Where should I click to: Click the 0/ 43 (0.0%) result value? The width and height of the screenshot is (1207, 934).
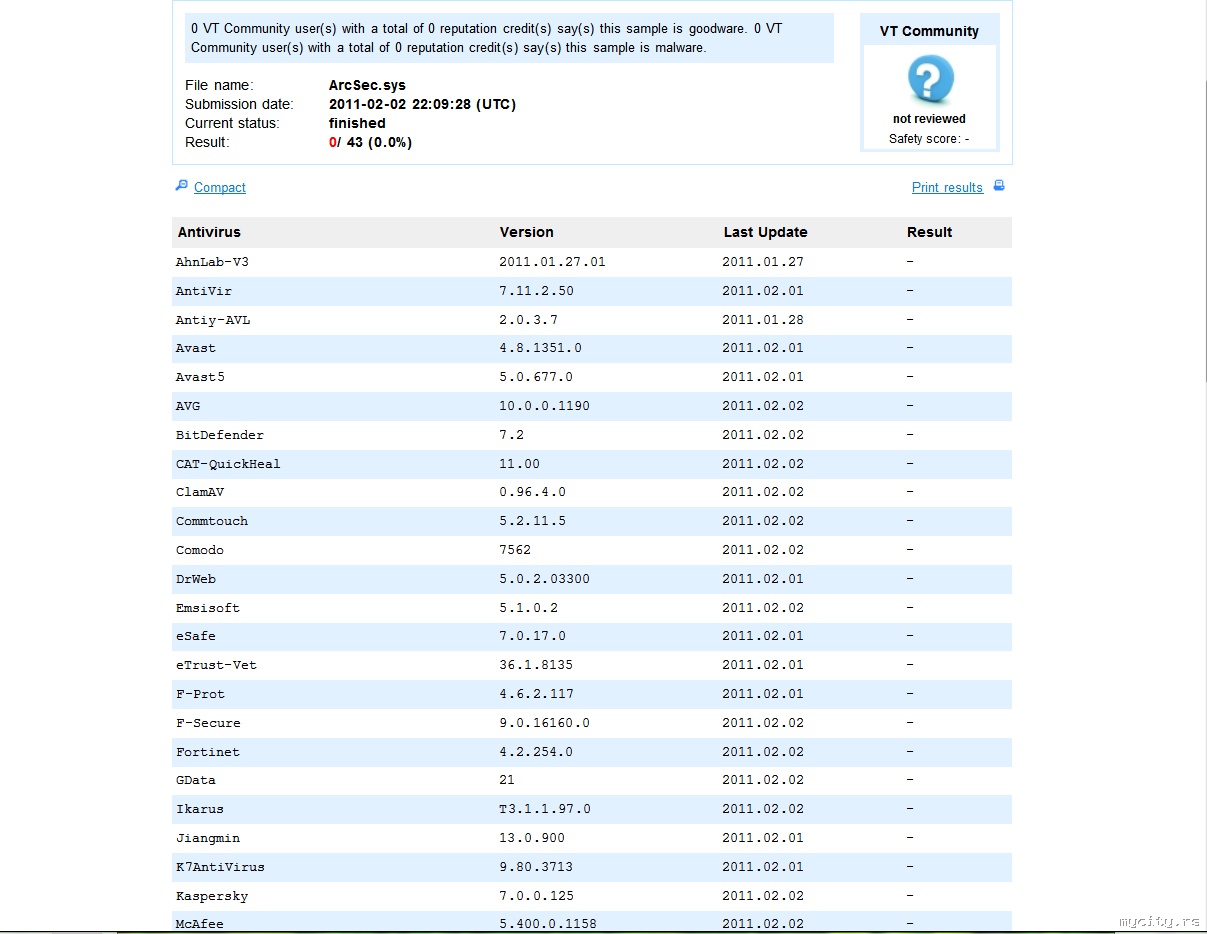(370, 142)
